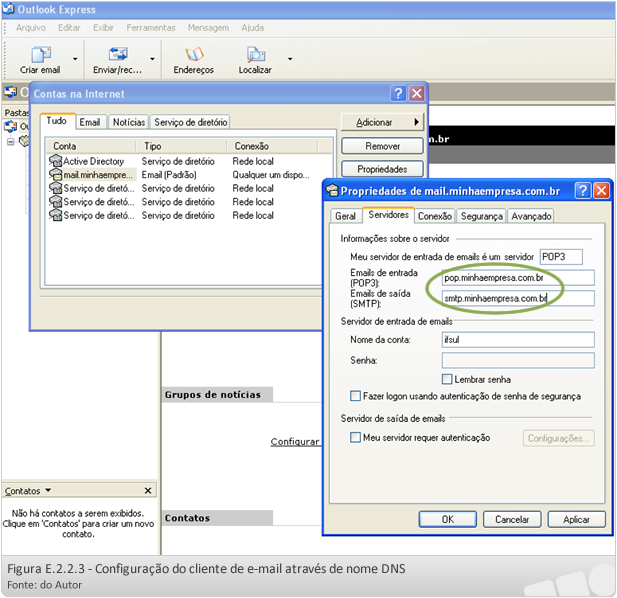Click Cancelar in Propriedades dialog
Viewport: 617px width, 598px height.
click(x=512, y=519)
